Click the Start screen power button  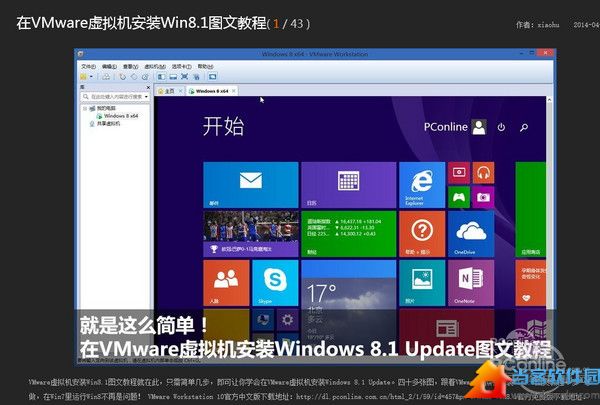(501, 127)
